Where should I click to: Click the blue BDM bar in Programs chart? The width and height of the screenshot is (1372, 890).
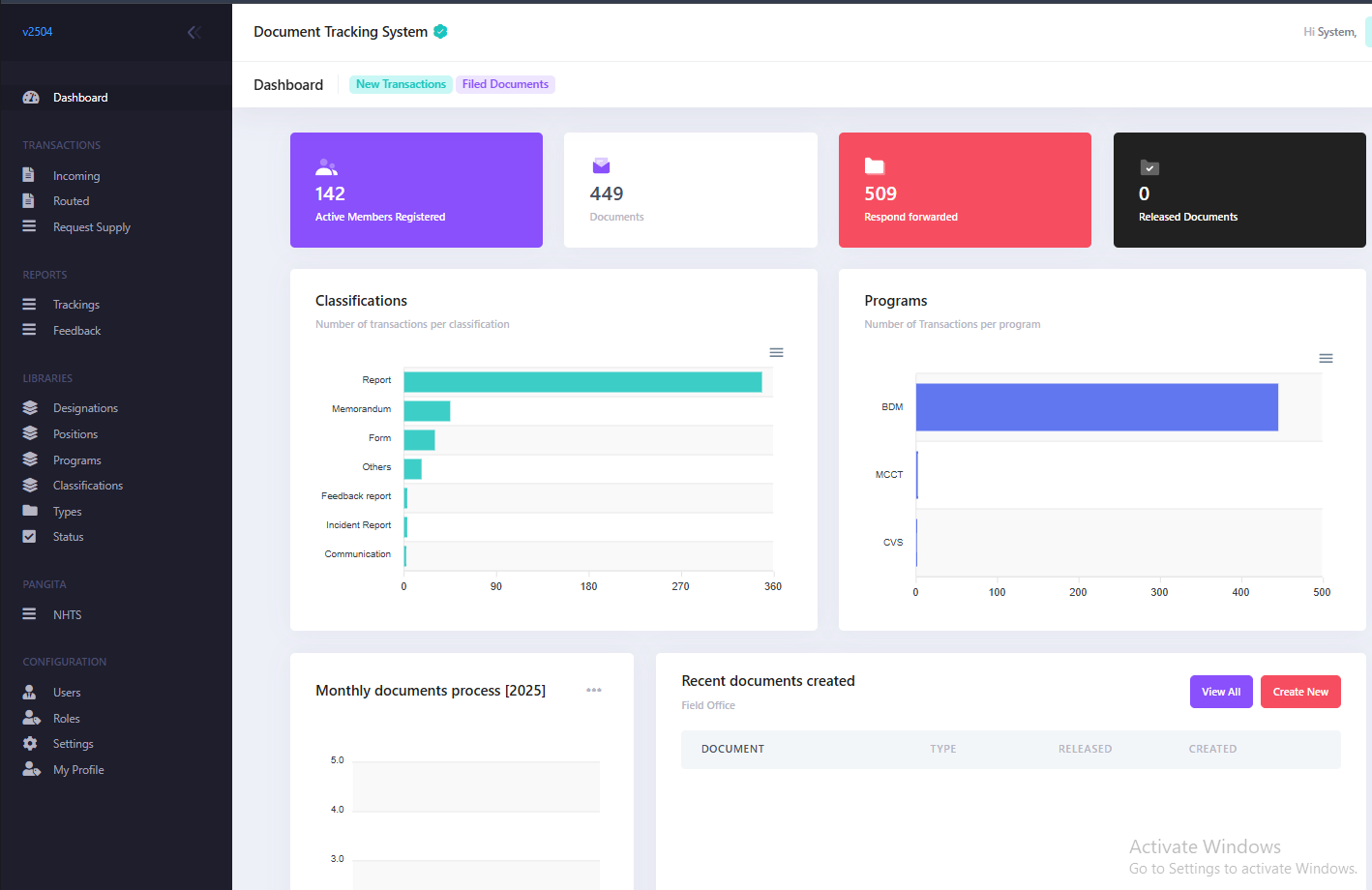pyautogui.click(x=1096, y=407)
